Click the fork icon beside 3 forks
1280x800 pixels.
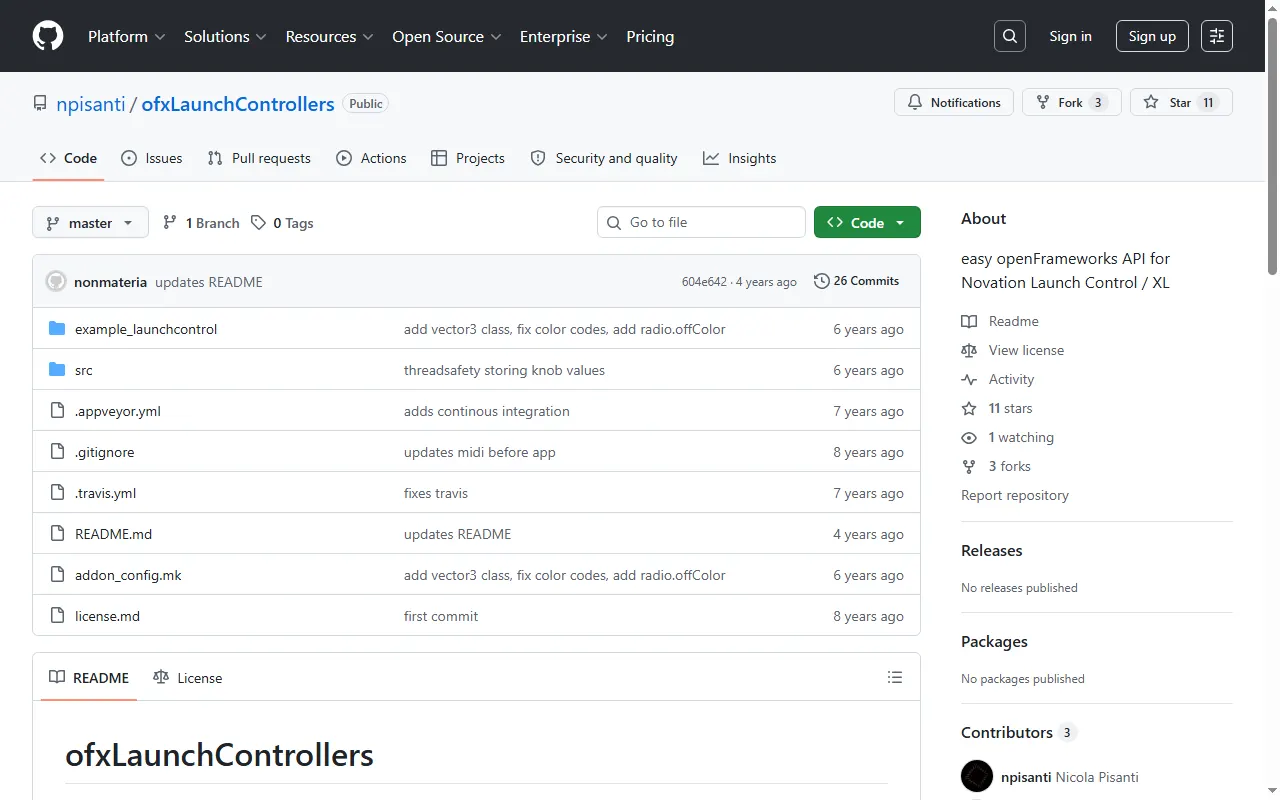(969, 466)
